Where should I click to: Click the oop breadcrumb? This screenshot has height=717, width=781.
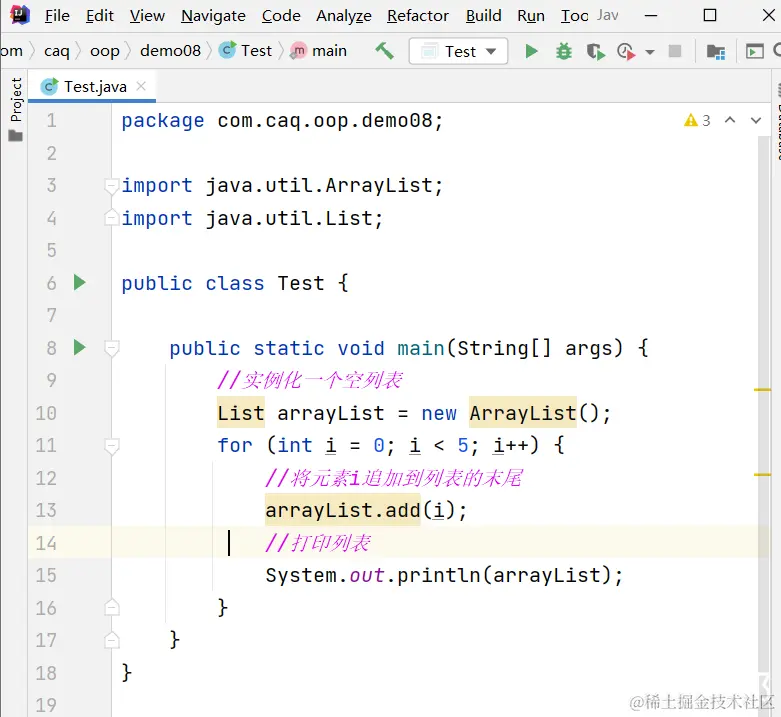point(105,51)
